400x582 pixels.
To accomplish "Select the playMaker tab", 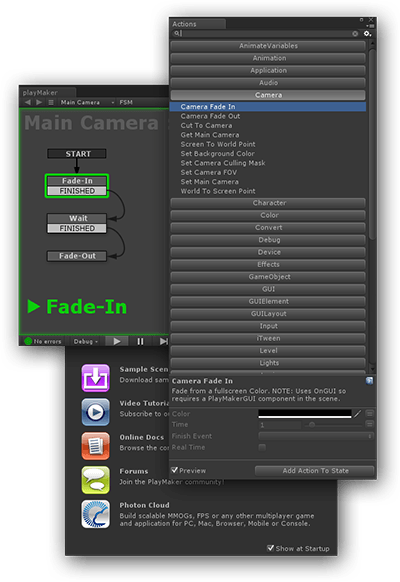I will click(47, 92).
